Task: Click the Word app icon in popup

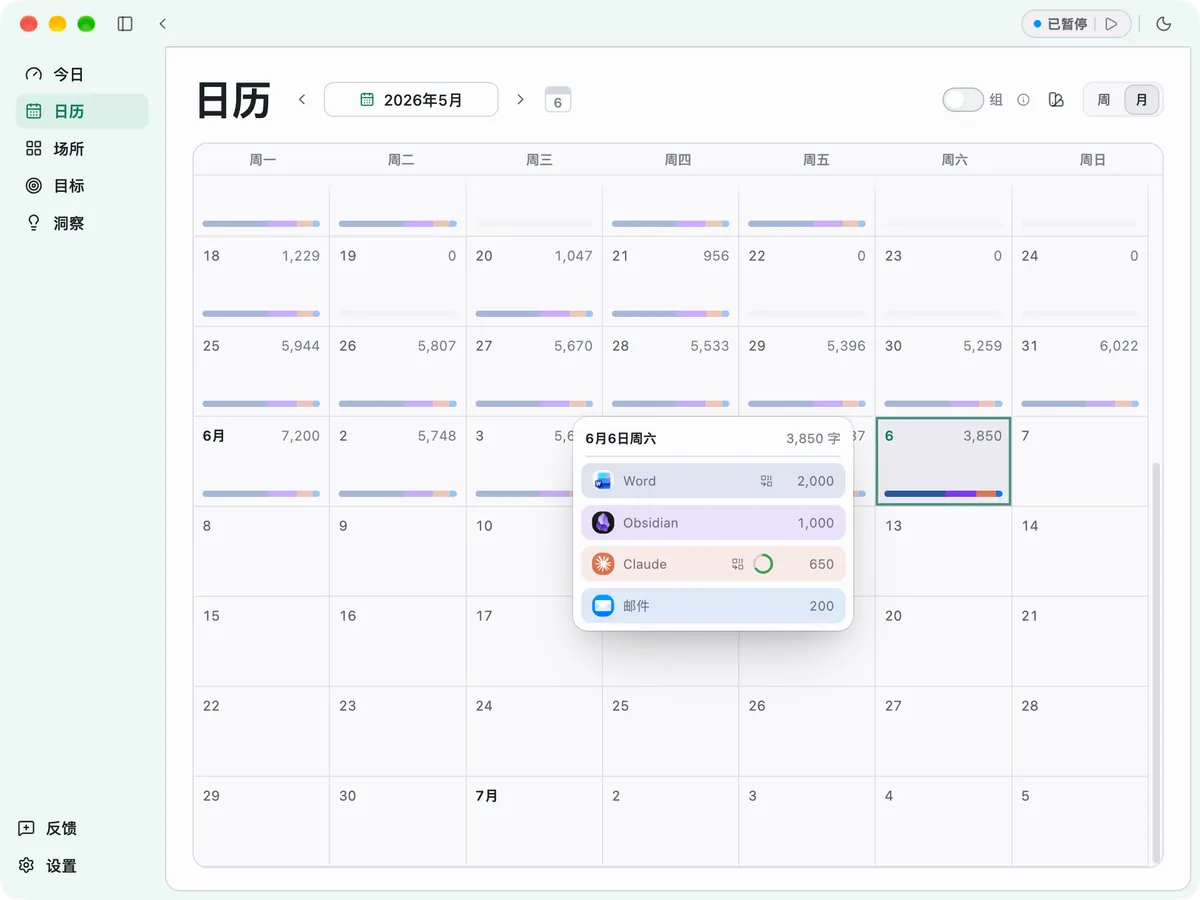Action: tap(603, 481)
